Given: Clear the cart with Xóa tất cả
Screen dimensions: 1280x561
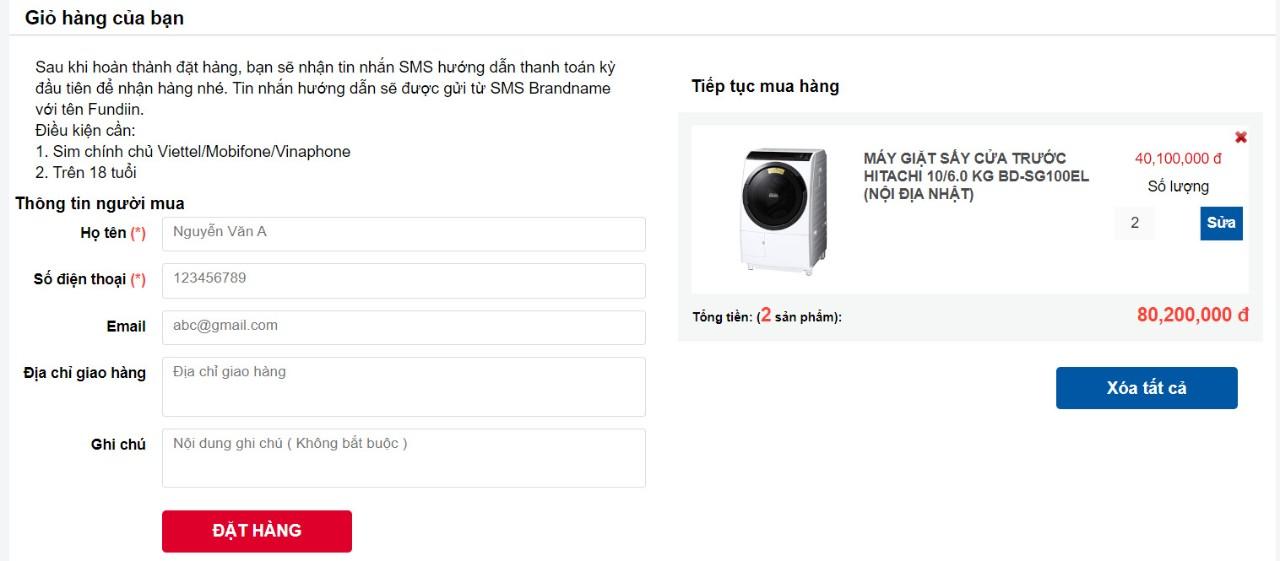Looking at the screenshot, I should pyautogui.click(x=1147, y=388).
